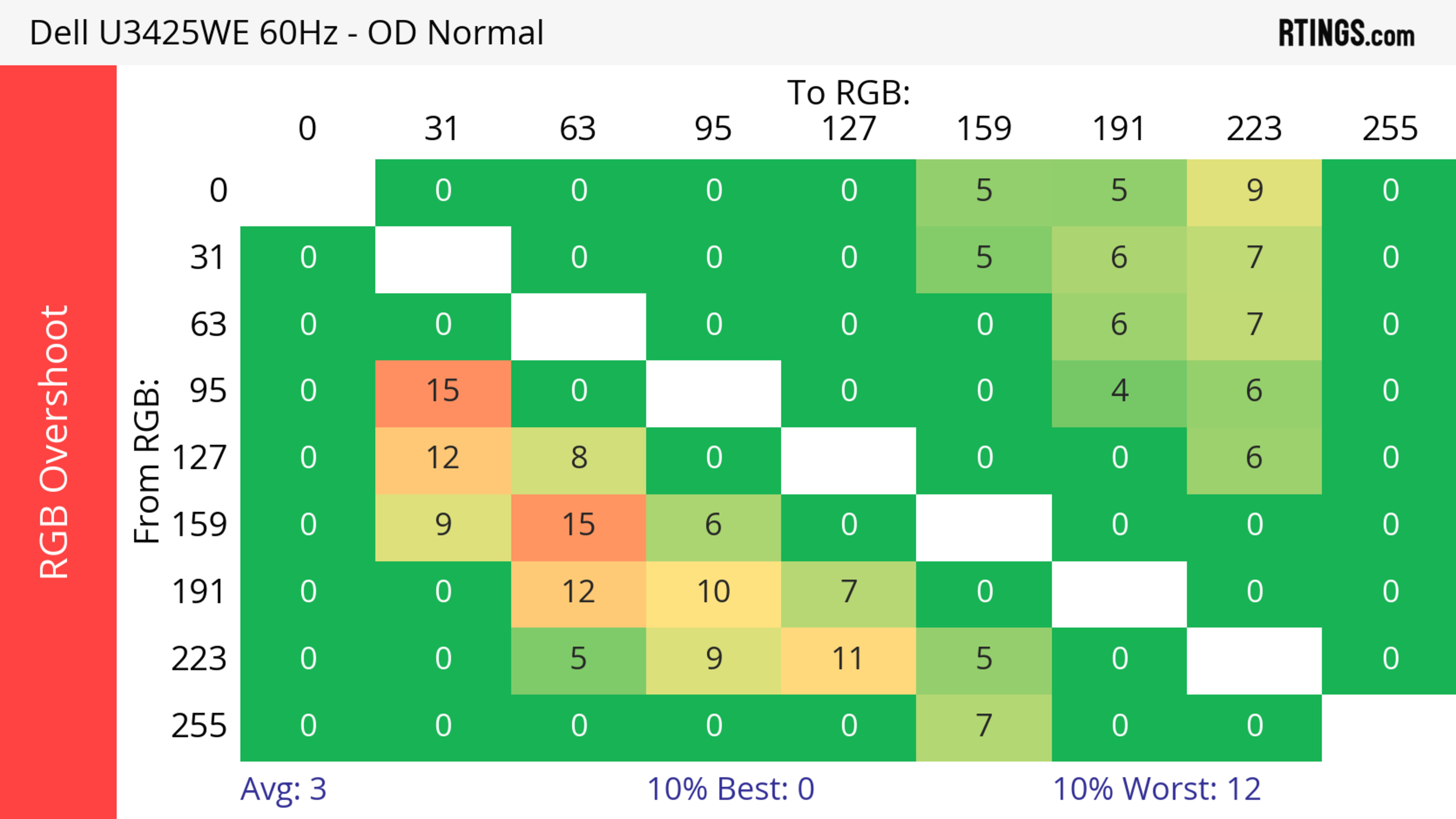
Task: Click the Dell U3425WE 60Hz chart title
Action: click(x=286, y=33)
